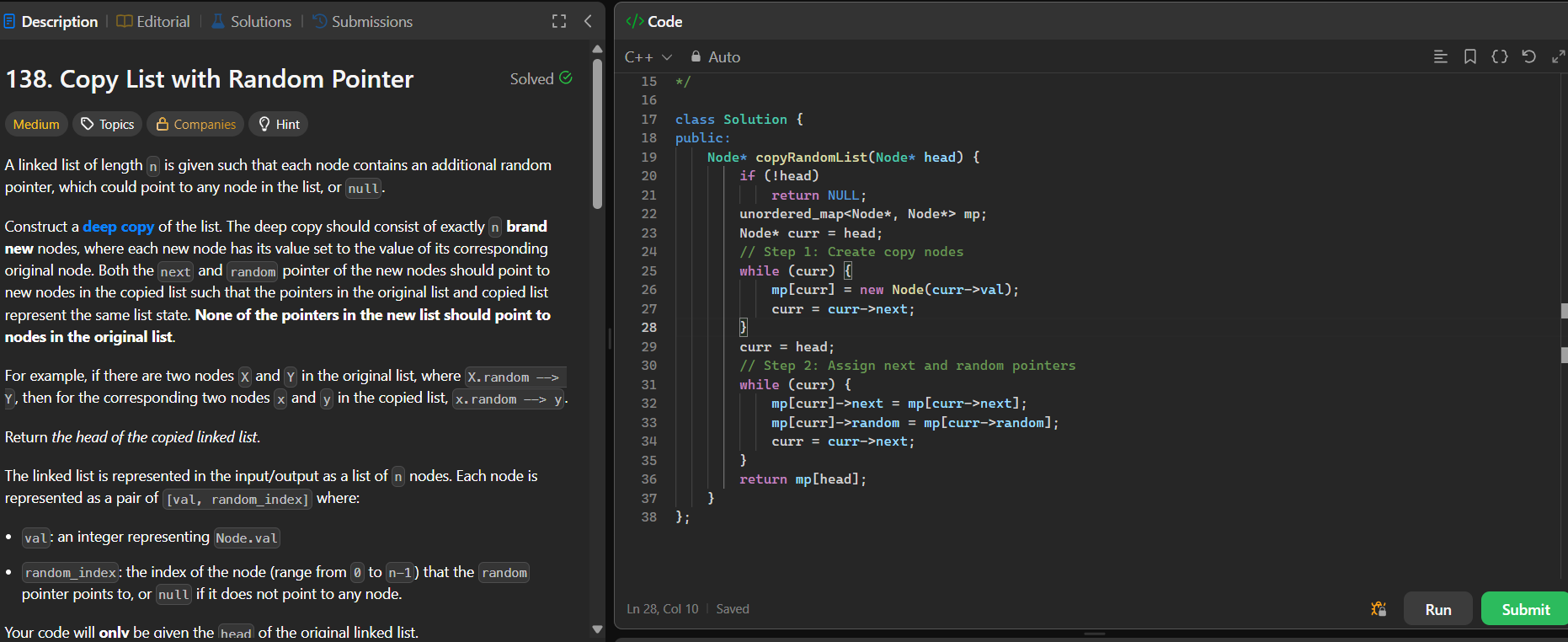Click the format code icon in editor toolbar
Image resolution: width=1568 pixels, height=642 pixels.
(1440, 56)
